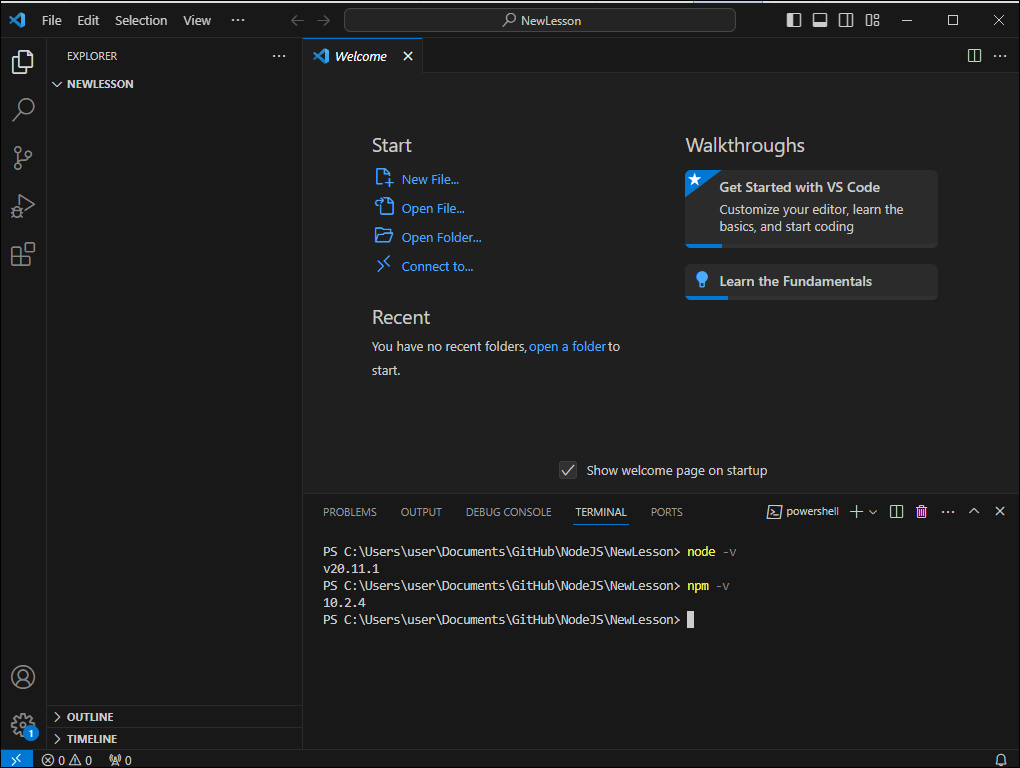Click the '10.2.4' terminal output
This screenshot has height=768, width=1020.
[x=344, y=603]
